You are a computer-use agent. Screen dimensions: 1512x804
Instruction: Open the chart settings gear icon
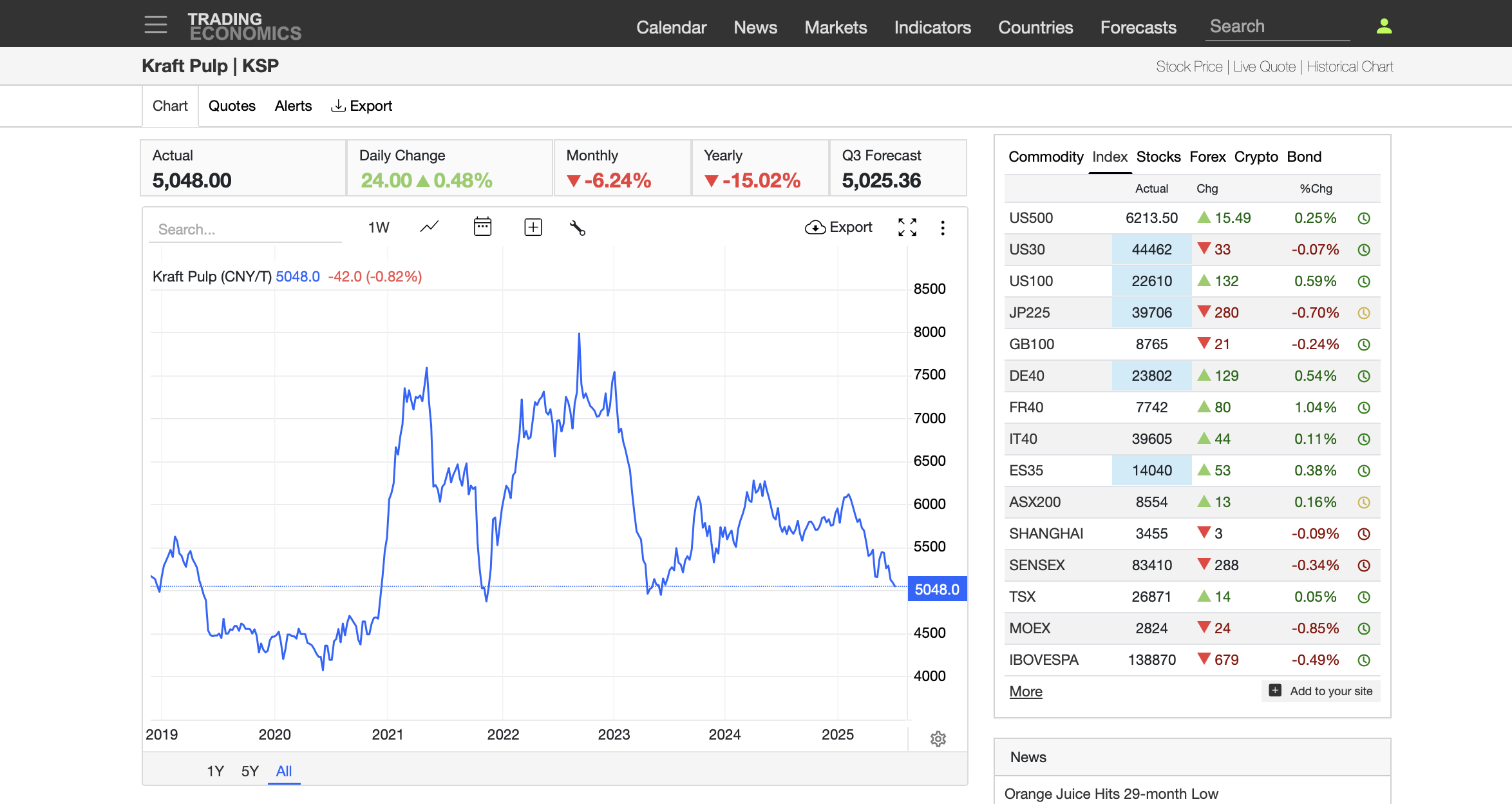click(x=938, y=738)
